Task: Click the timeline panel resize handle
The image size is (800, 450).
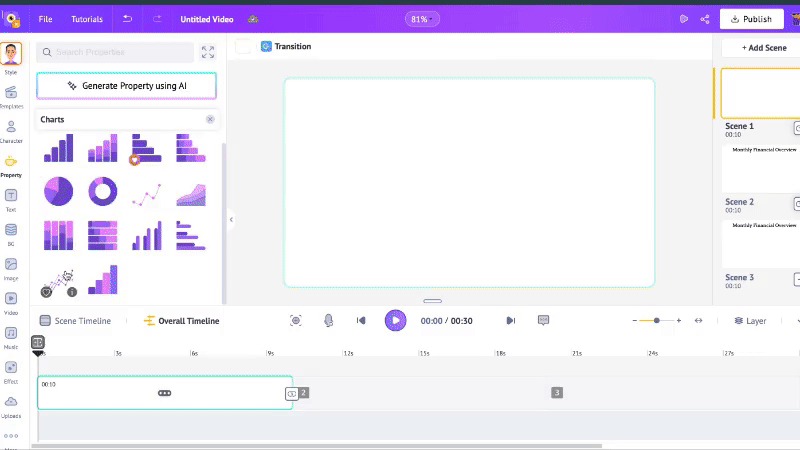Action: pyautogui.click(x=433, y=301)
